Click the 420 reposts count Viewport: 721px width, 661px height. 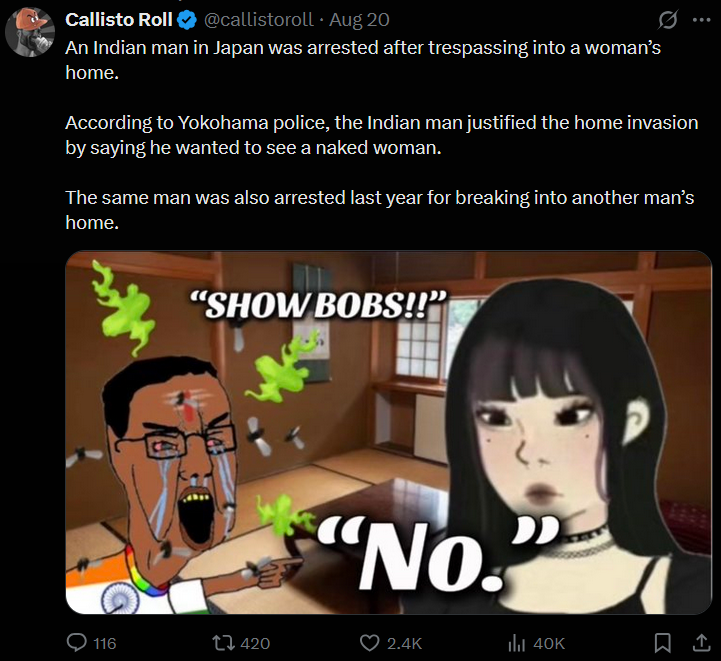coord(255,644)
